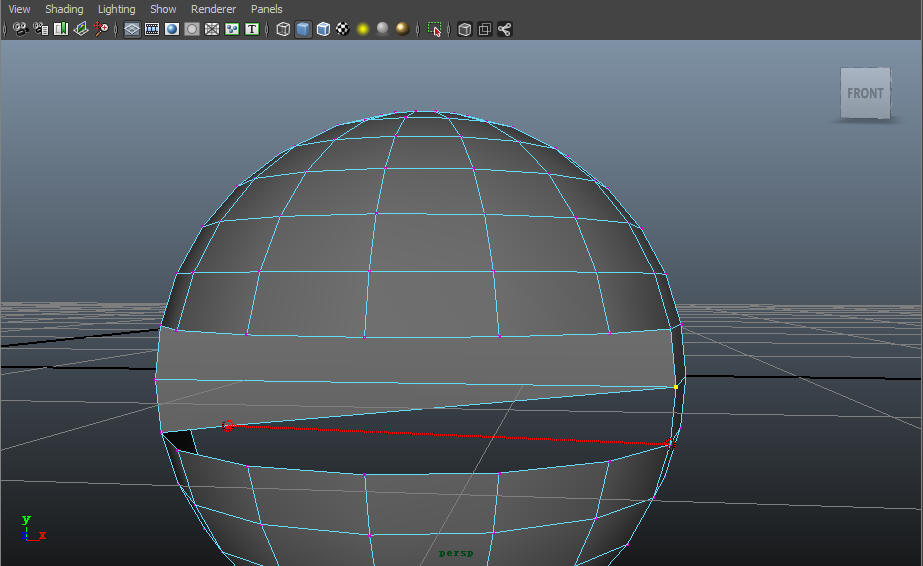Open the View menu
Viewport: 923px width, 566px height.
(19, 9)
